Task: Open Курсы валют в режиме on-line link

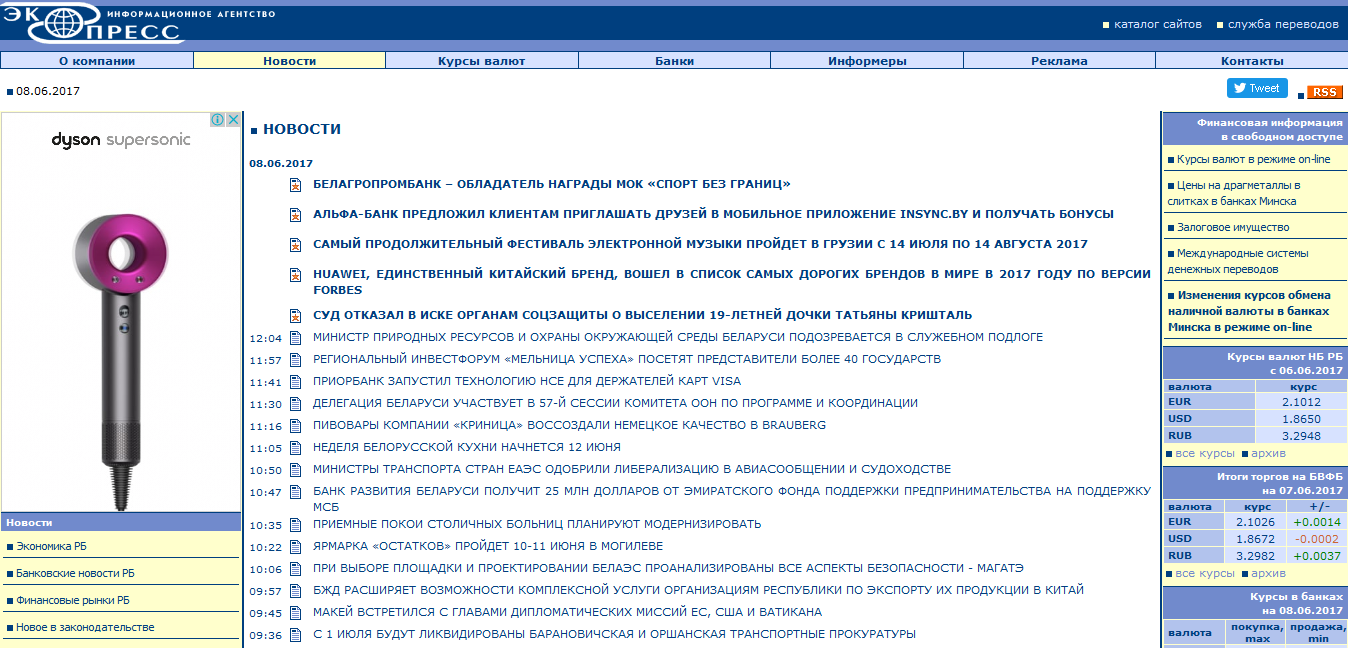Action: click(1253, 159)
